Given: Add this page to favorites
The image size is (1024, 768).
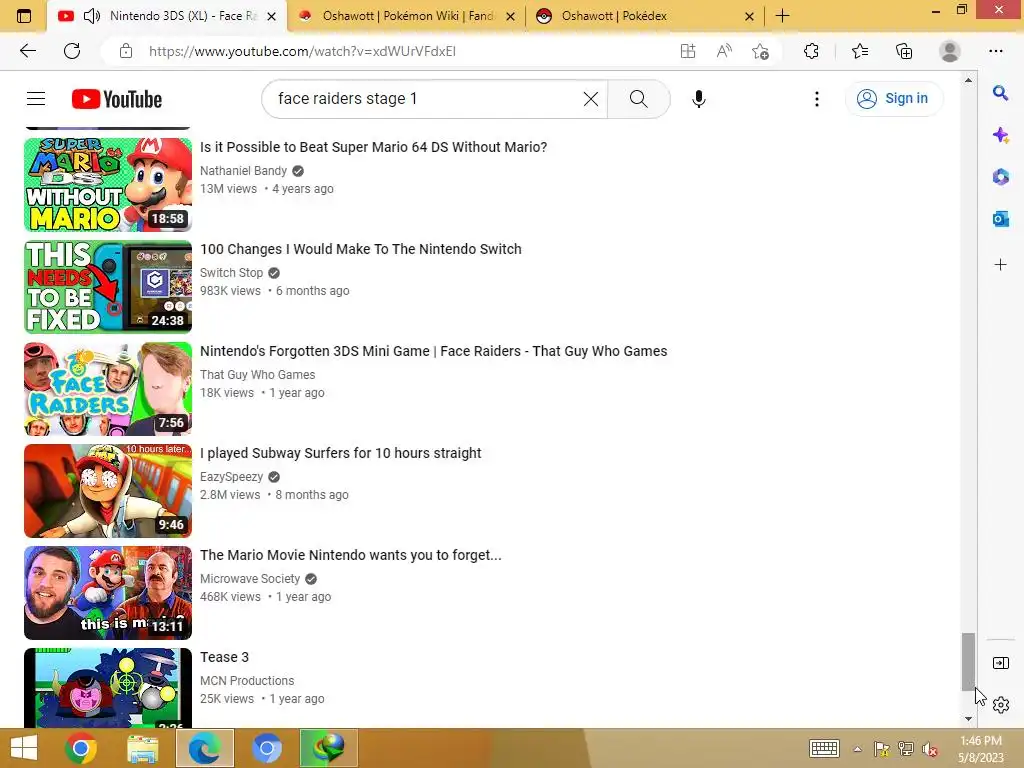Looking at the screenshot, I should click(760, 51).
